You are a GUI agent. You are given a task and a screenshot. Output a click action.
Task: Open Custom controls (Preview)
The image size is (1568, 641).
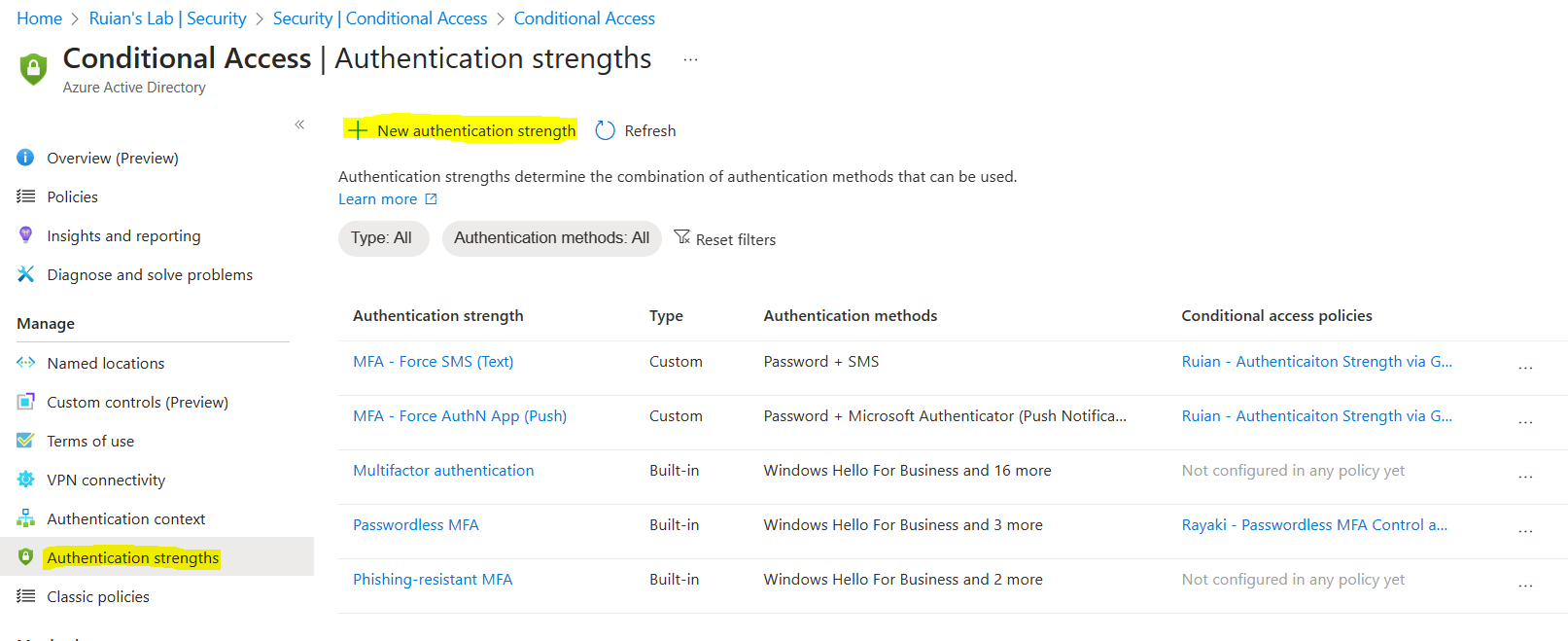[138, 402]
